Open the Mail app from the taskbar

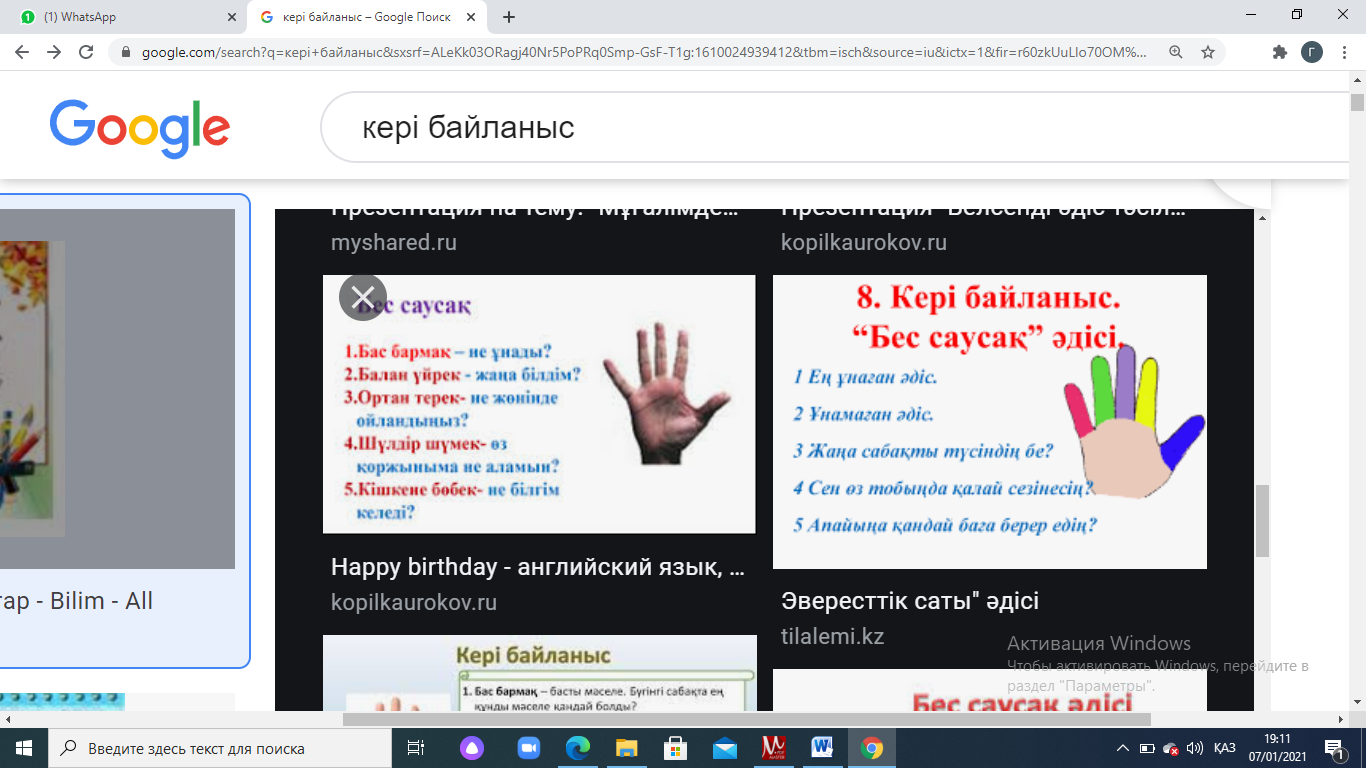coord(725,748)
